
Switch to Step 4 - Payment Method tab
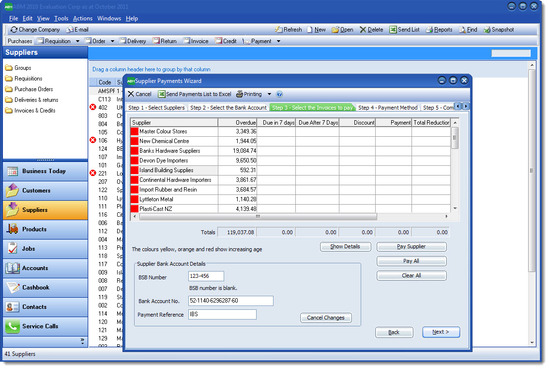[388, 108]
